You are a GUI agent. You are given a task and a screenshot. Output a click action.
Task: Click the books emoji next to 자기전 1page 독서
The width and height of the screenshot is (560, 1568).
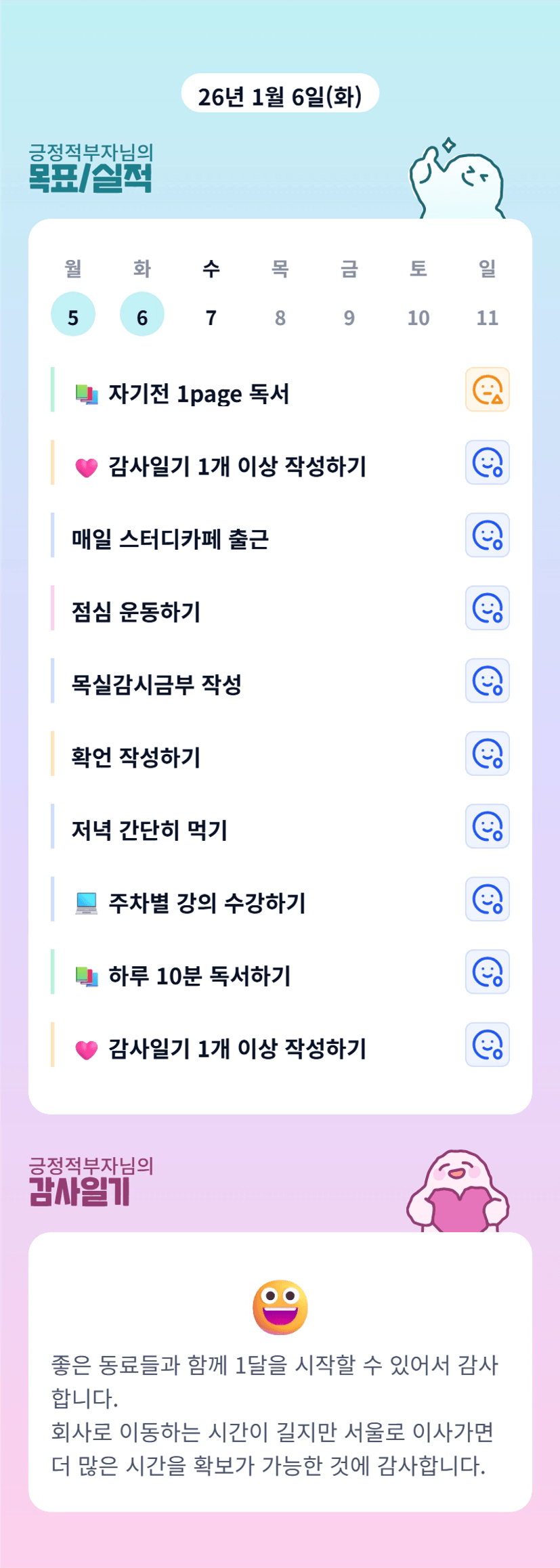[87, 394]
